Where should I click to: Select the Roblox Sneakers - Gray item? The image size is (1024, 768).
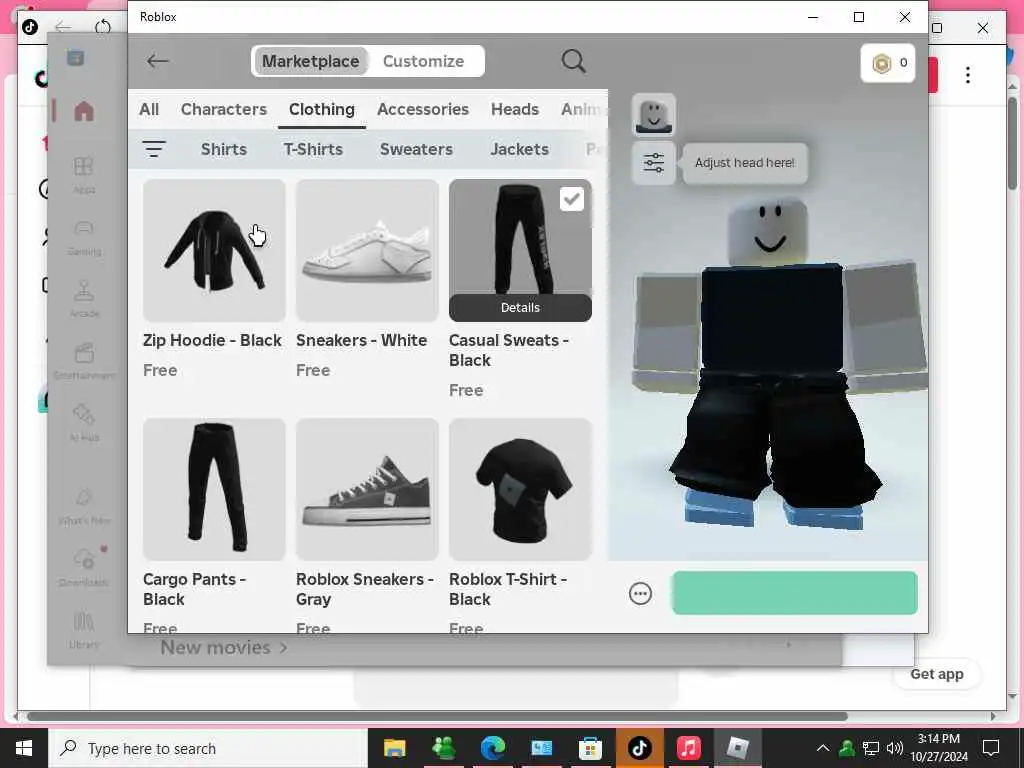point(367,490)
